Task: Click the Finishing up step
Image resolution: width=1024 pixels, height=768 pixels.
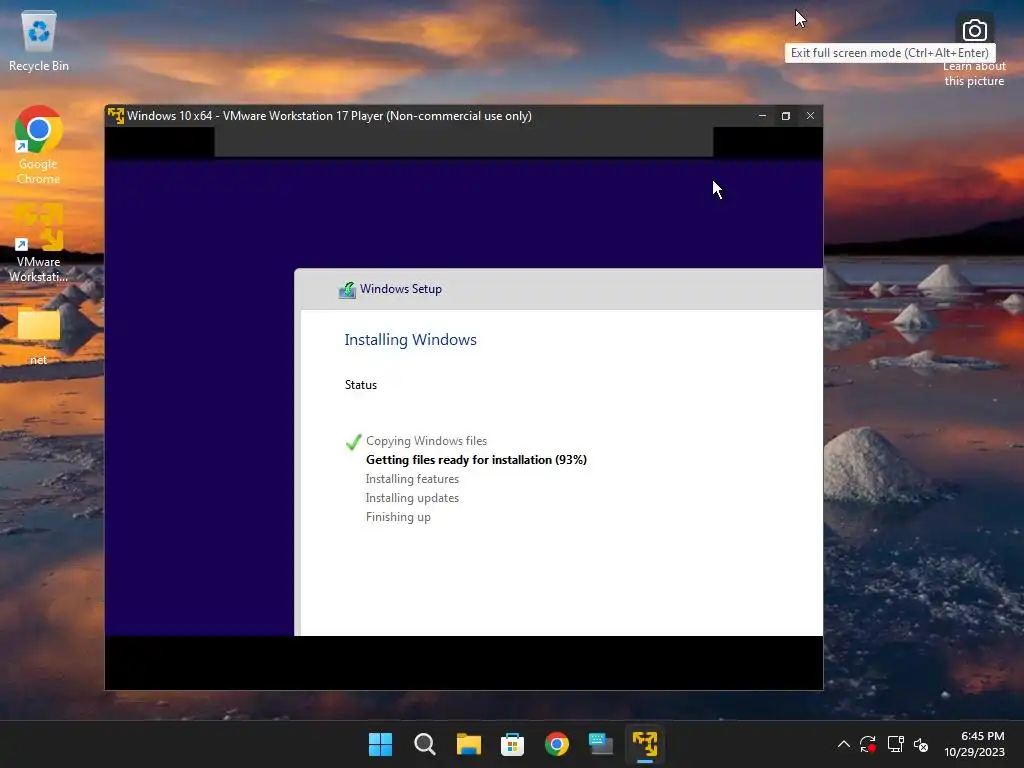Action: 398,517
